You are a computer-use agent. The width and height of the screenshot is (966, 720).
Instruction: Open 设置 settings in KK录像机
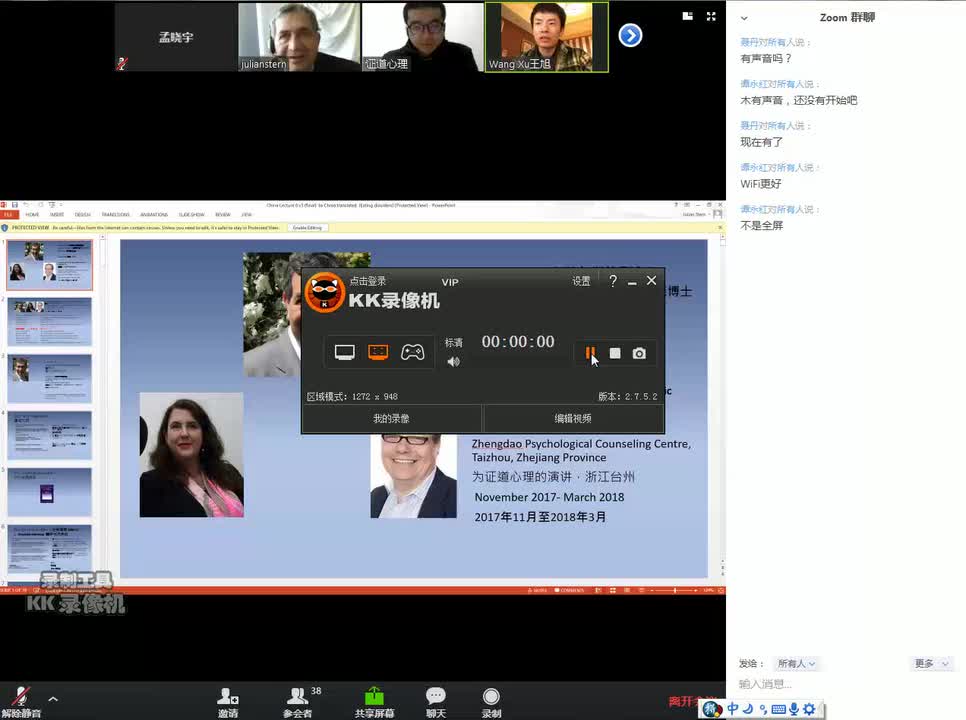pos(581,281)
